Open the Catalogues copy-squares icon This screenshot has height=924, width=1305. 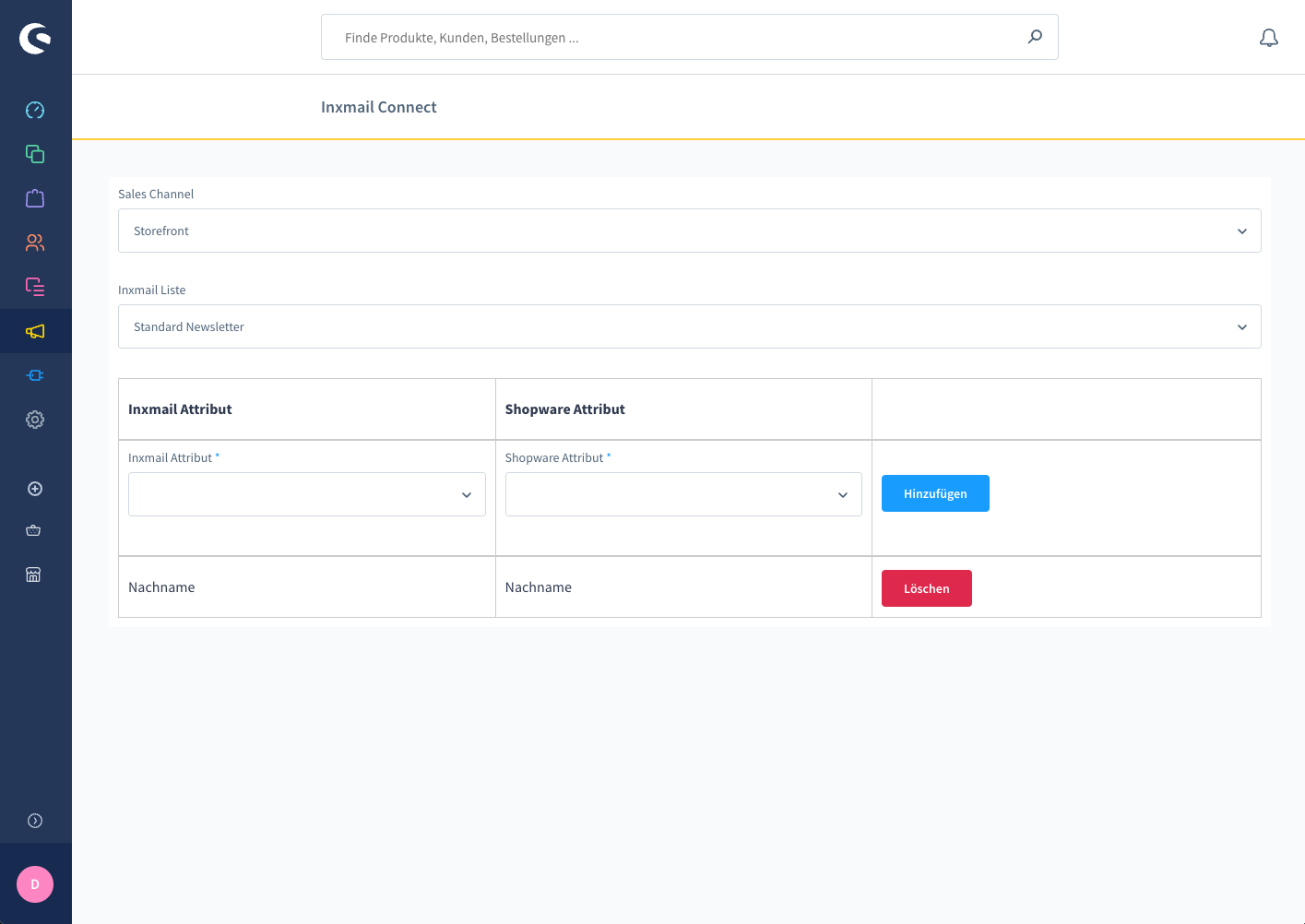35,154
